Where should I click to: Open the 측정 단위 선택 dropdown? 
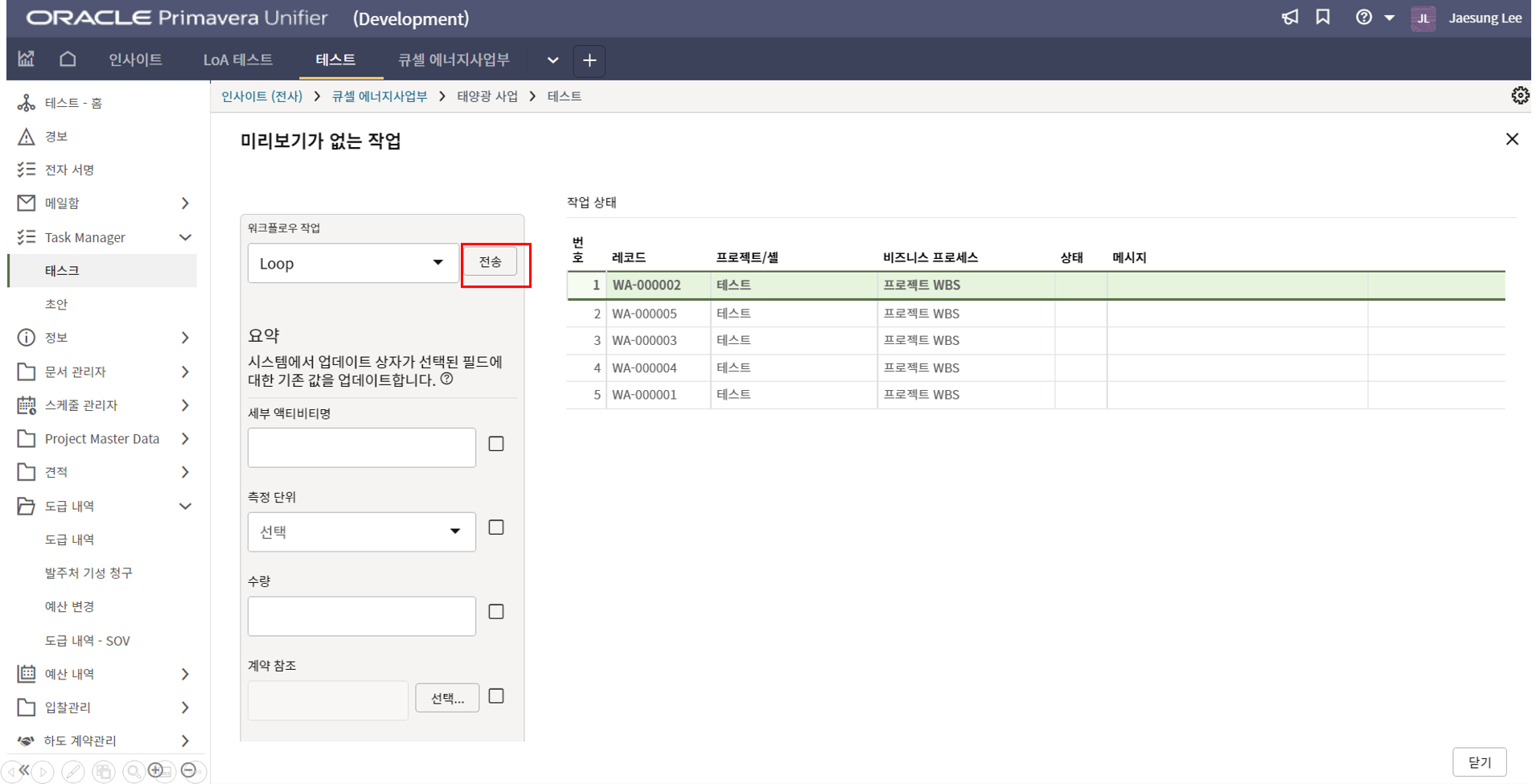(x=361, y=532)
